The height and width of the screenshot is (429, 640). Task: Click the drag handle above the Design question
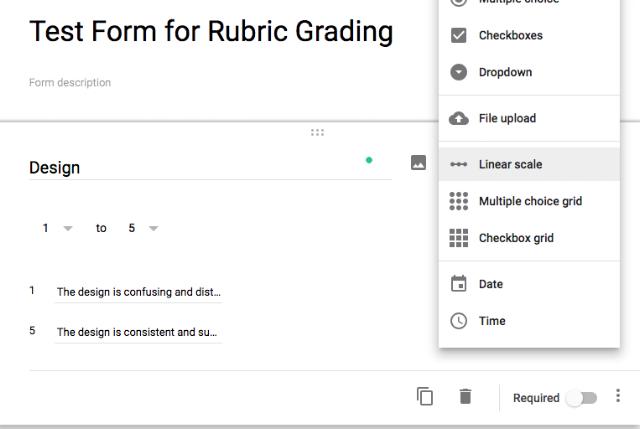317,133
